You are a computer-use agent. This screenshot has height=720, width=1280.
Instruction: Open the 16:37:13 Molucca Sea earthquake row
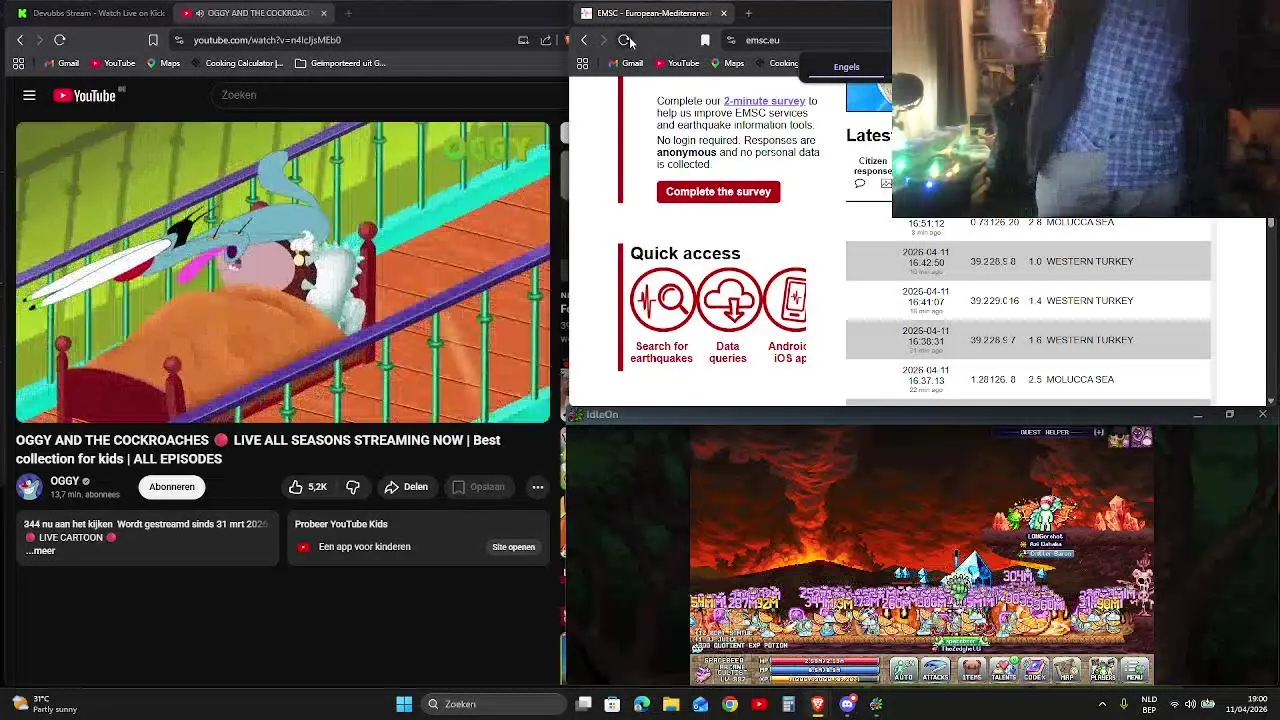point(1028,380)
